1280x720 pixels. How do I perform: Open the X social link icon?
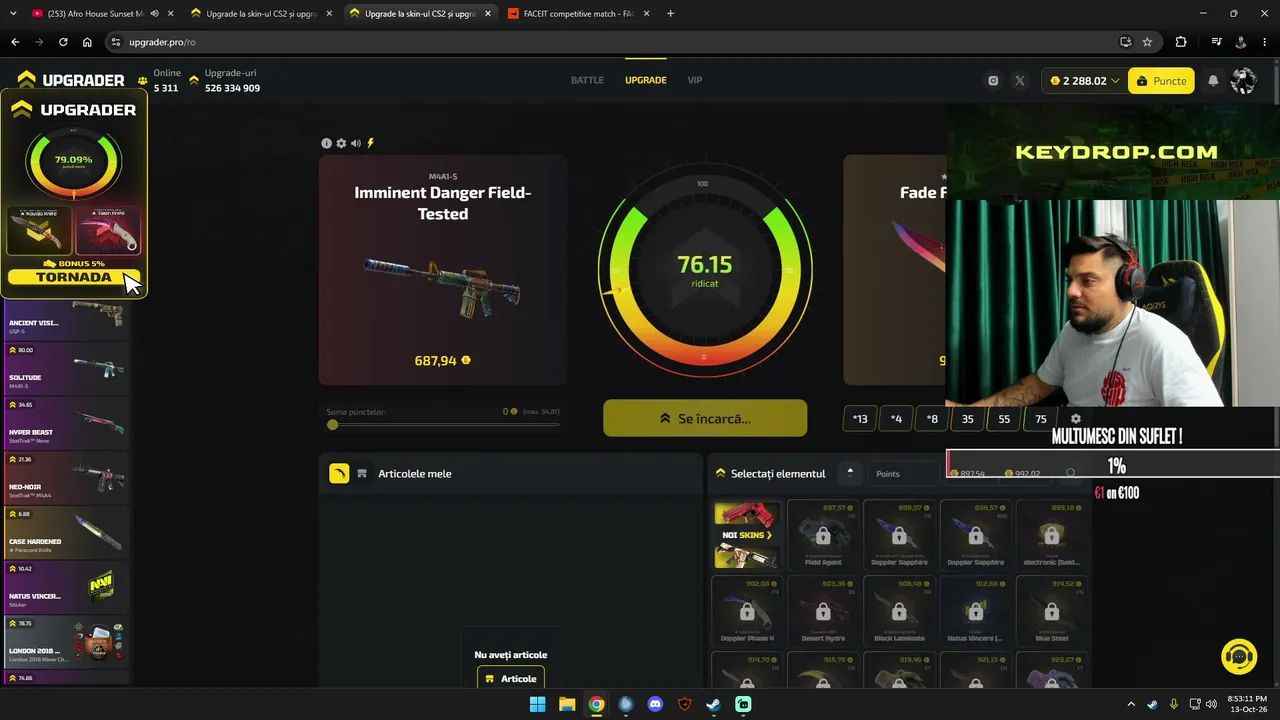pos(1020,81)
